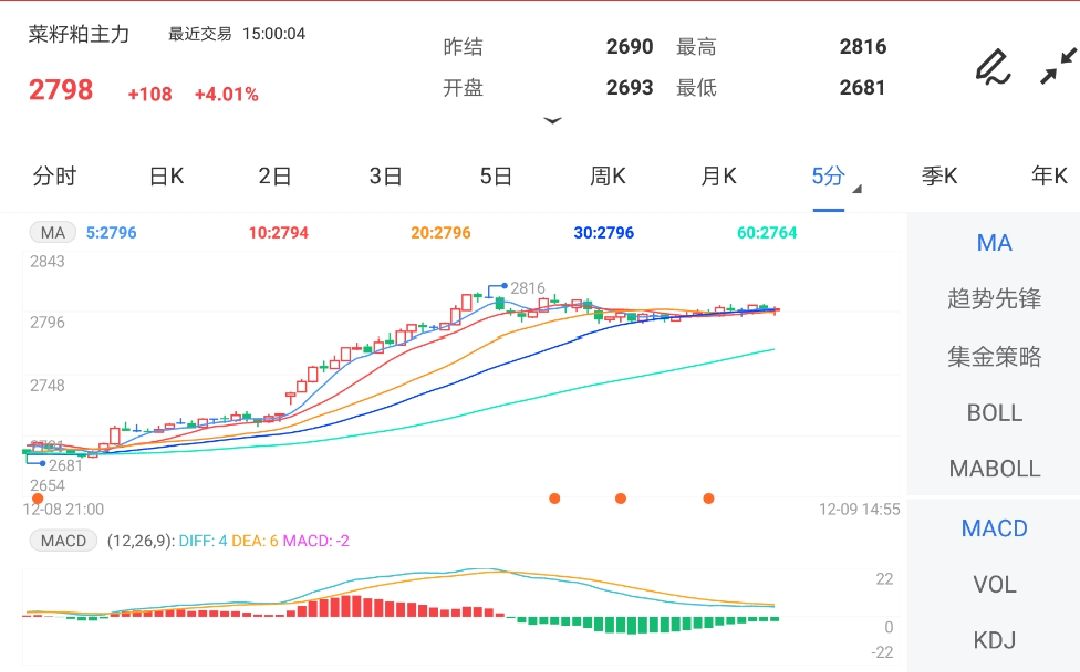The height and width of the screenshot is (672, 1080).
Task: Open the 季K chart tab
Action: coord(939,176)
